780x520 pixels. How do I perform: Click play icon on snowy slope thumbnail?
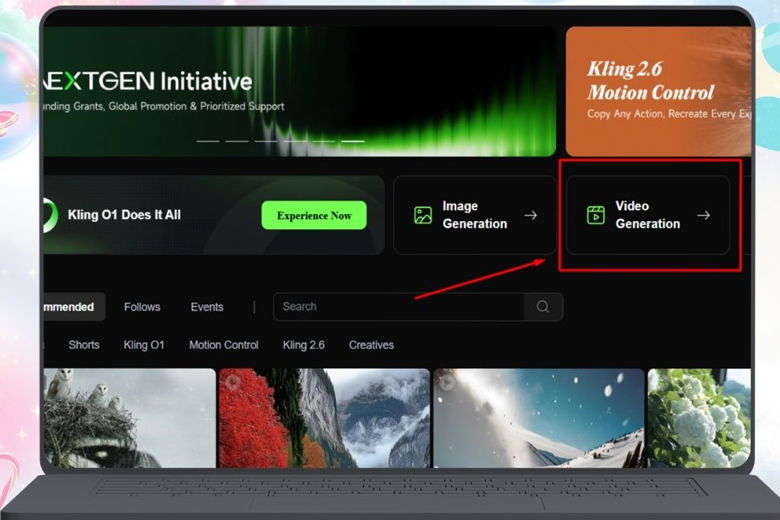pos(447,382)
